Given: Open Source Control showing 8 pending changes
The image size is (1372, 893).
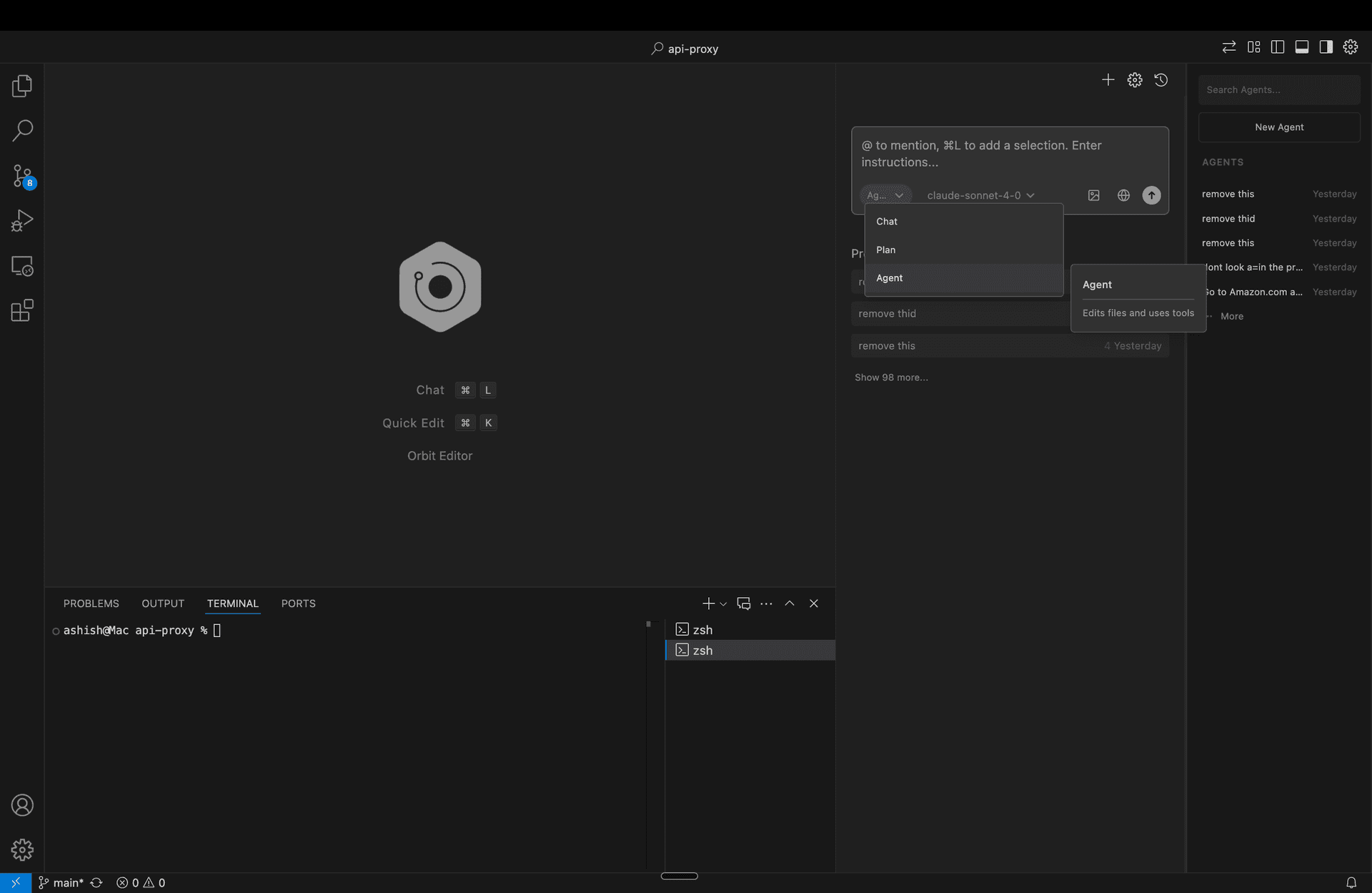Looking at the screenshot, I should pyautogui.click(x=21, y=176).
